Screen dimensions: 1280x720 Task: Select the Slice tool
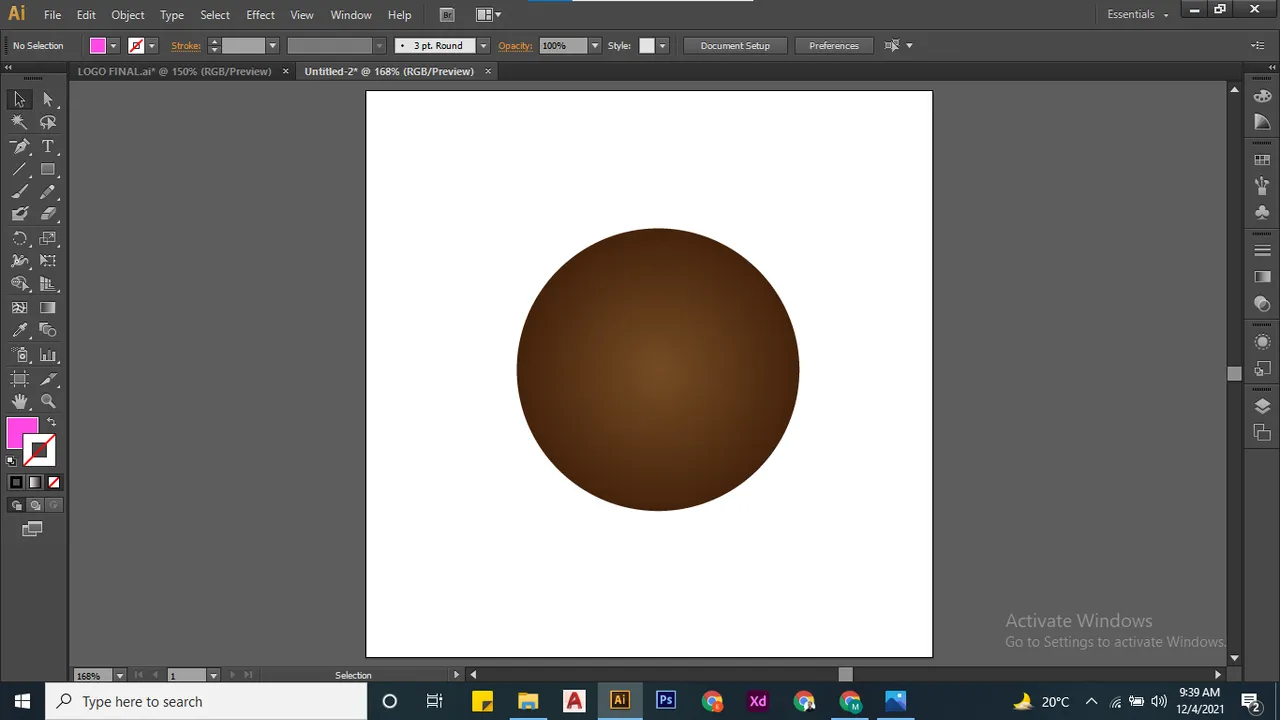pyautogui.click(x=48, y=379)
